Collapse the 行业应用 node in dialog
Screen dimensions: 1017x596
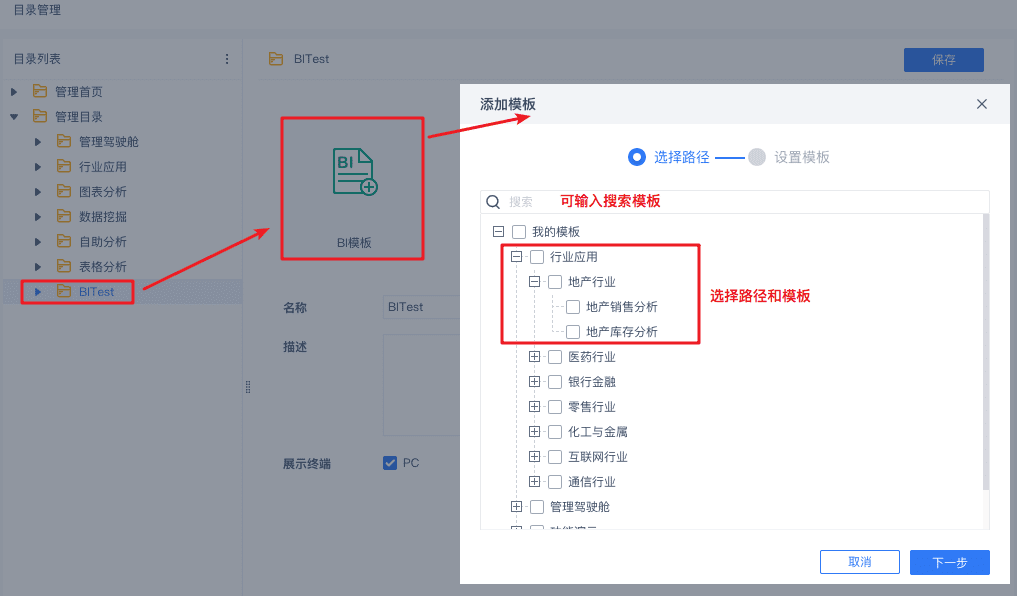516,257
